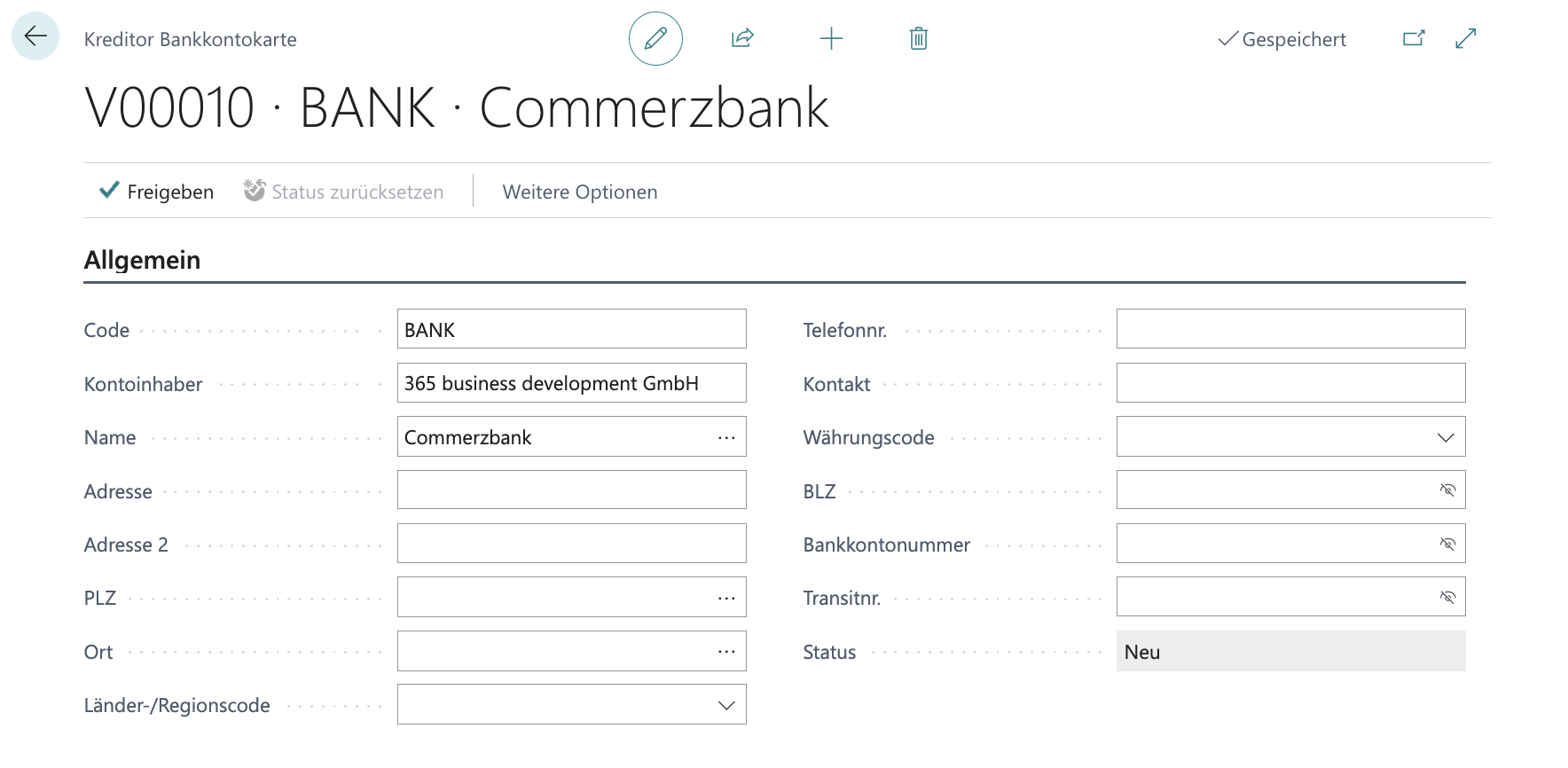The image size is (1568, 768).
Task: Click the back arrow button
Action: pyautogui.click(x=35, y=36)
